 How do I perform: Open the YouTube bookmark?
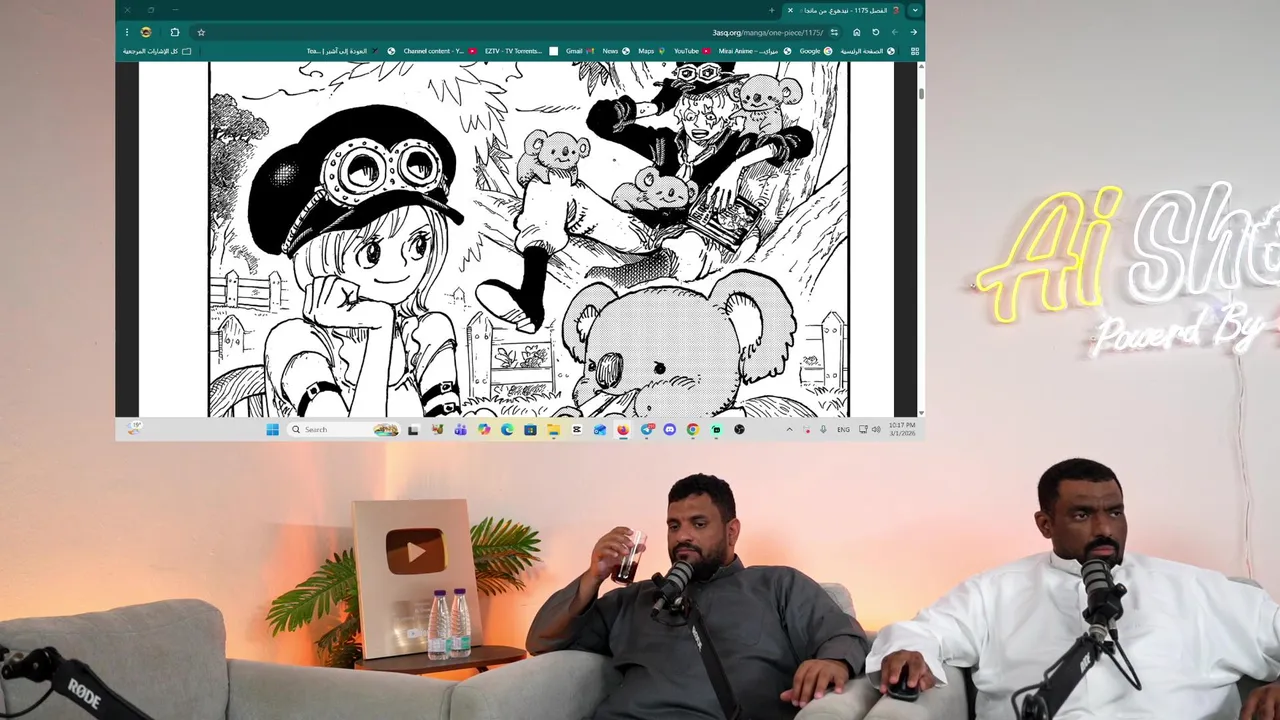692,51
